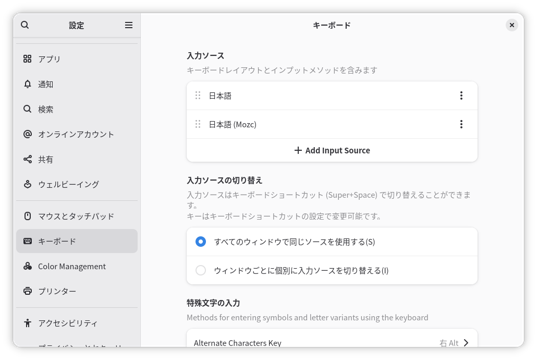Open the hamburger menu in the sidebar header
Image resolution: width=537 pixels, height=360 pixels.
point(128,25)
